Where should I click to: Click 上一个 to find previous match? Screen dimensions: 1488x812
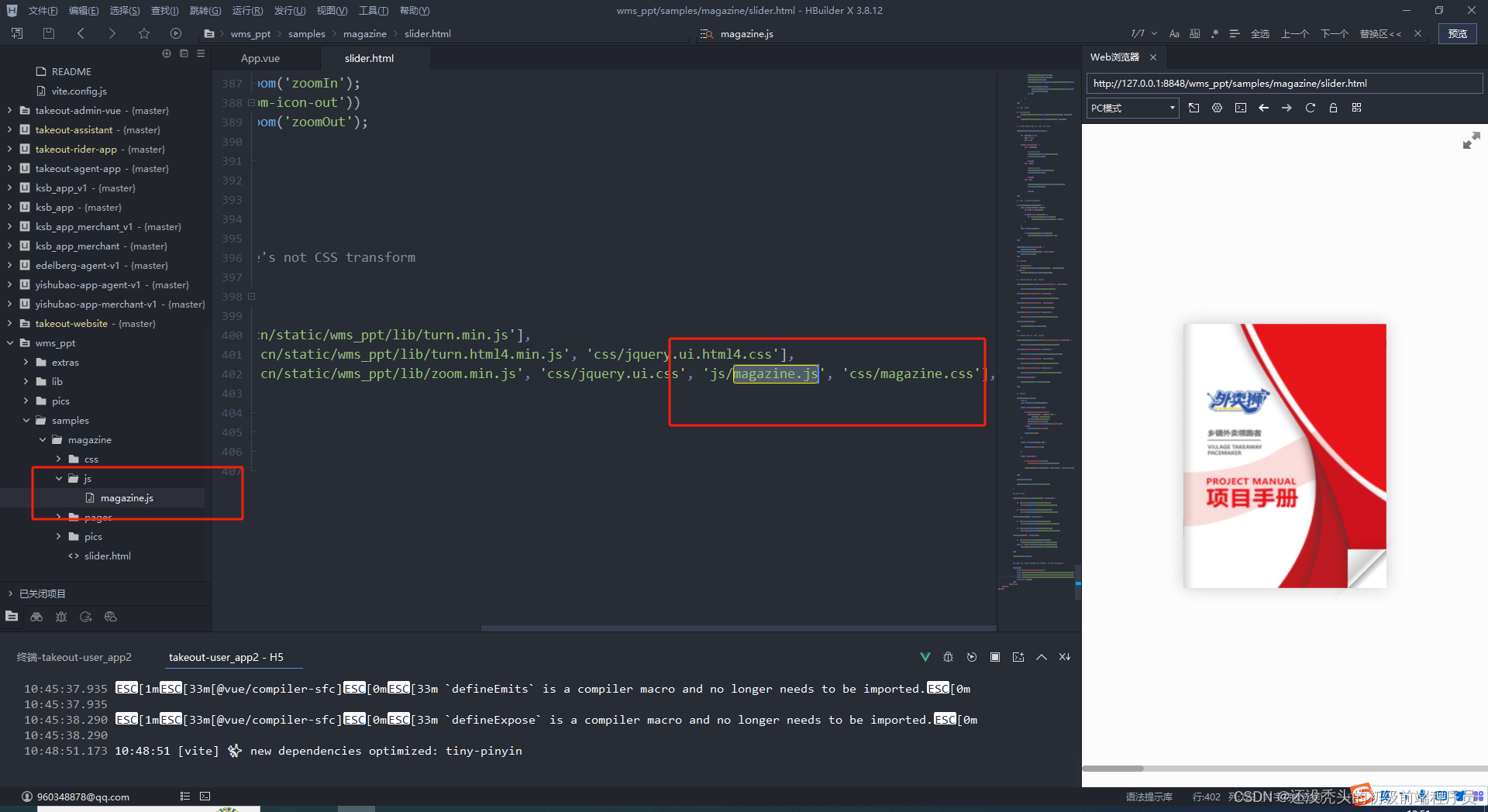(1295, 33)
